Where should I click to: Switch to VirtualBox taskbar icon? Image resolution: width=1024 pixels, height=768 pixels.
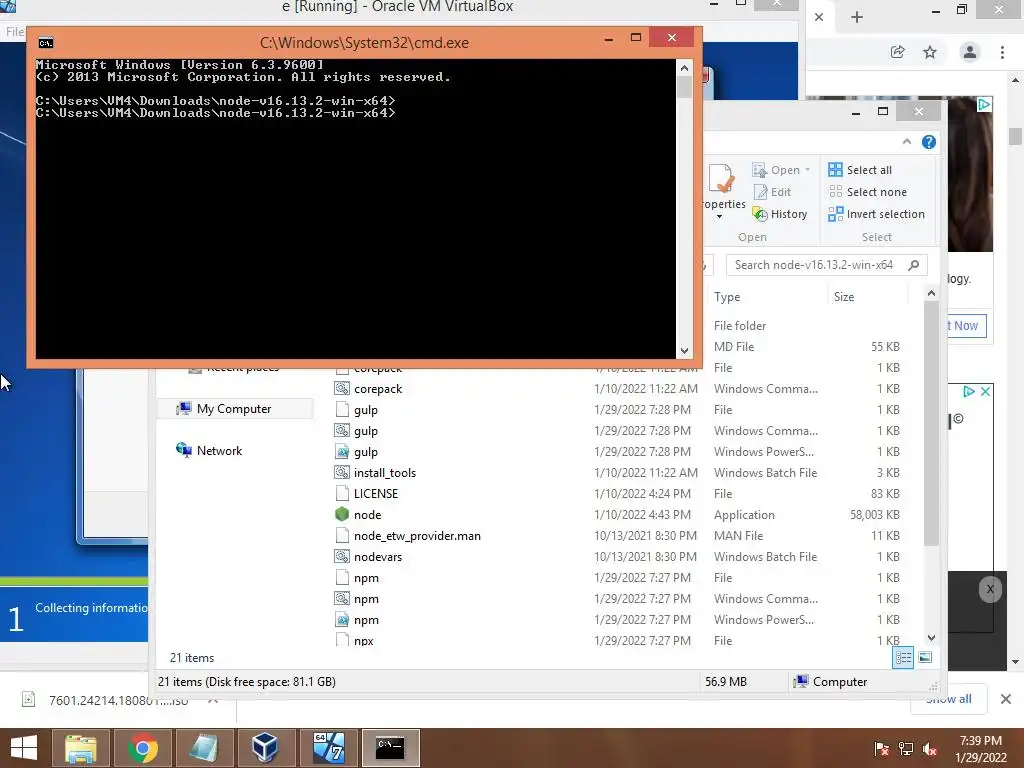coord(265,748)
